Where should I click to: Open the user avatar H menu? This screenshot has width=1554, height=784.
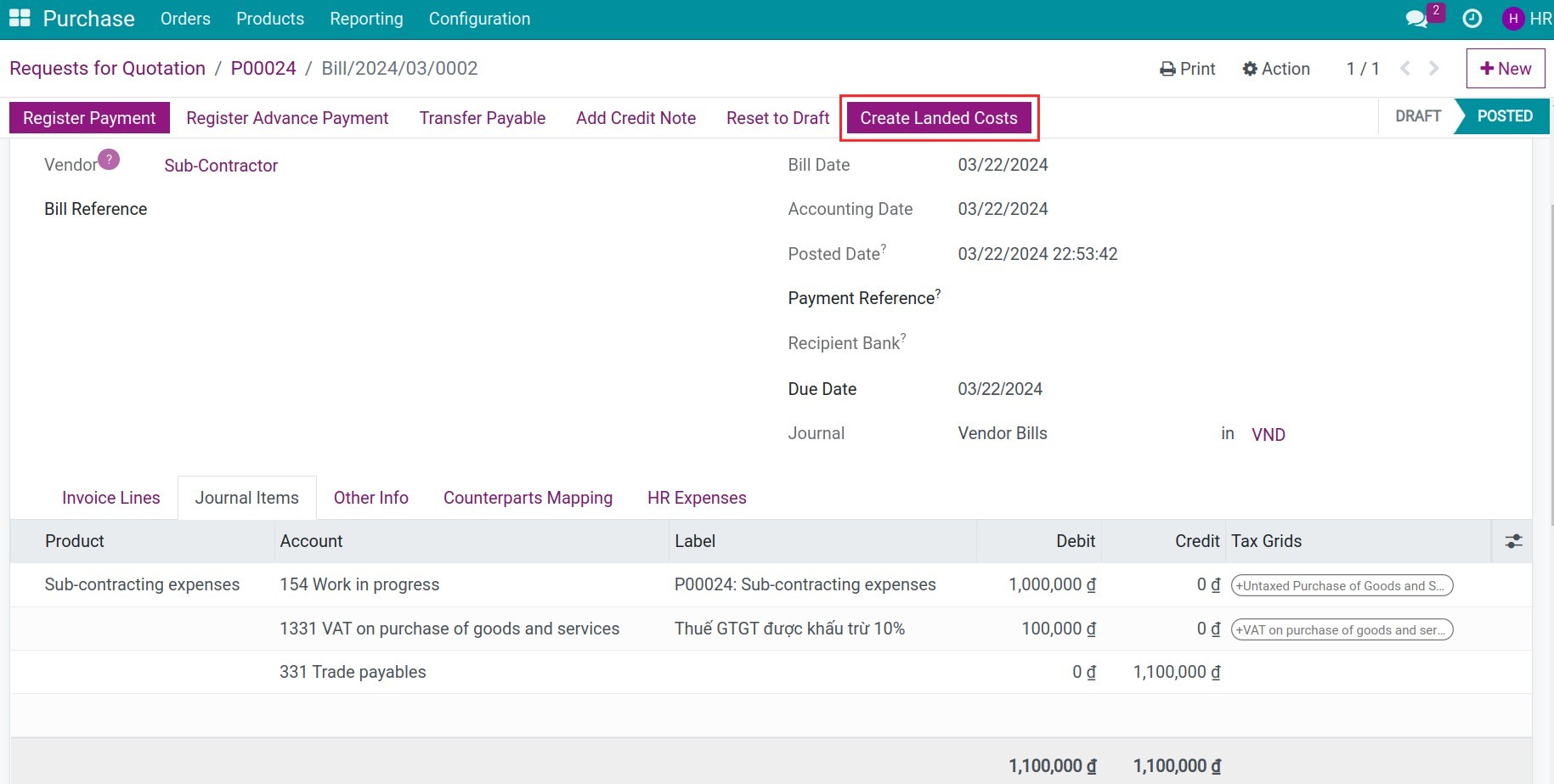(1513, 19)
